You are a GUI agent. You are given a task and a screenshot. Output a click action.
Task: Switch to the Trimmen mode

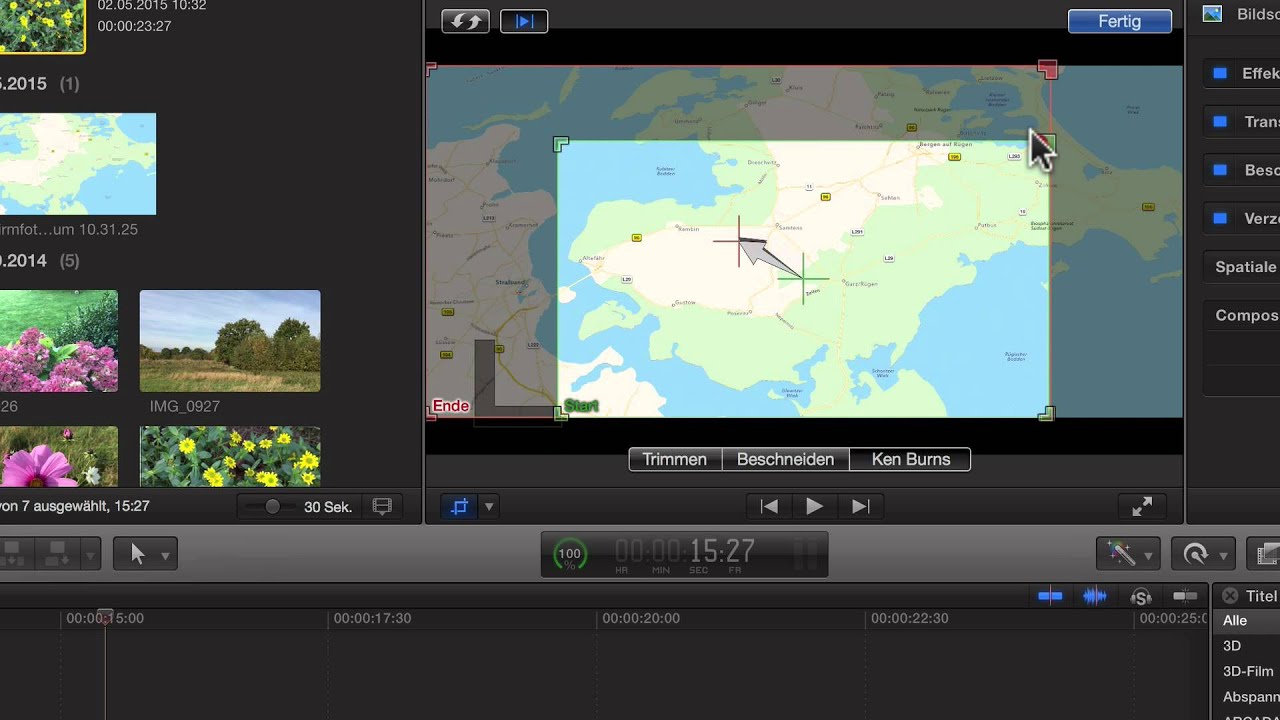[675, 459]
